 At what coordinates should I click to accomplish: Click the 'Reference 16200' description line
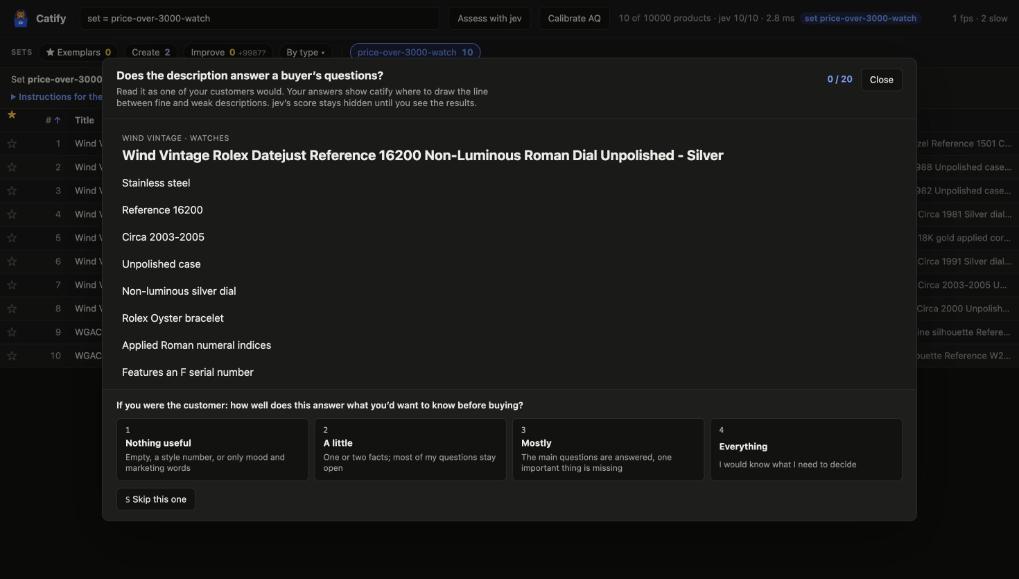pyautogui.click(x=162, y=210)
